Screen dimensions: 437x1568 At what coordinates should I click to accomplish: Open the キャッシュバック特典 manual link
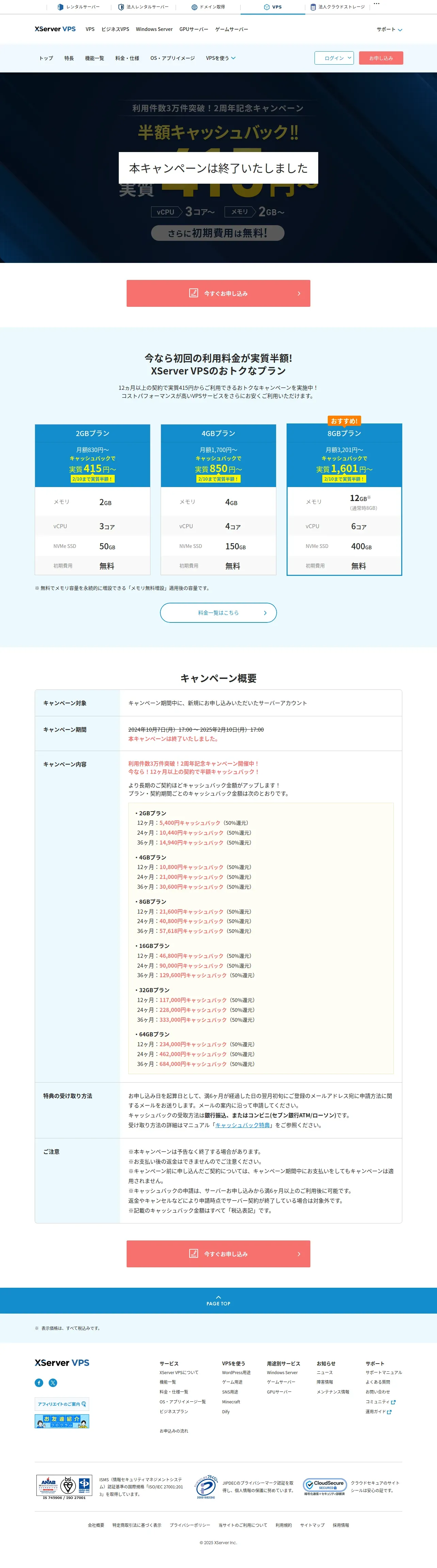pyautogui.click(x=243, y=1125)
